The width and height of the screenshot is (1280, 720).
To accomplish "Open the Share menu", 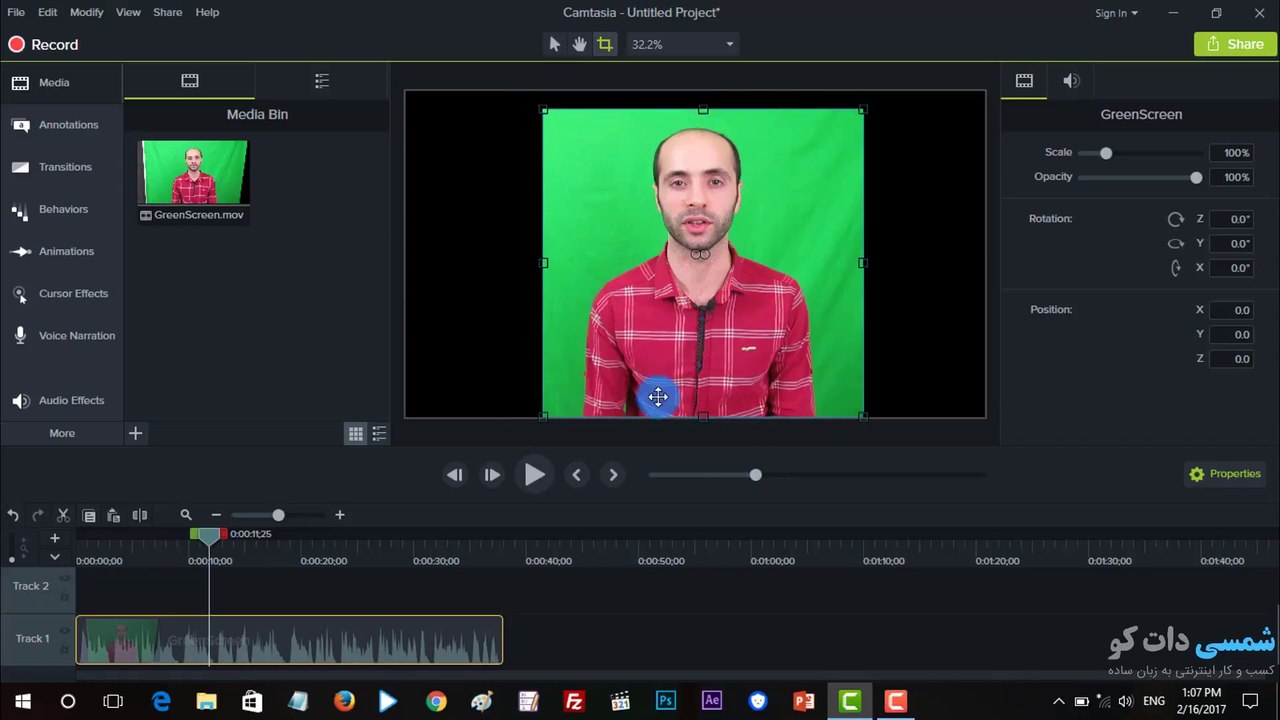I will [168, 12].
